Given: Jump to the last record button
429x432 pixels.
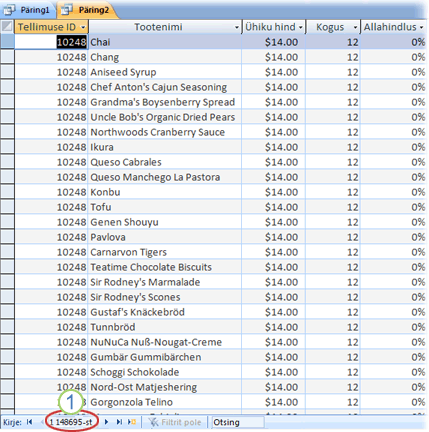Looking at the screenshot, I should [119, 422].
